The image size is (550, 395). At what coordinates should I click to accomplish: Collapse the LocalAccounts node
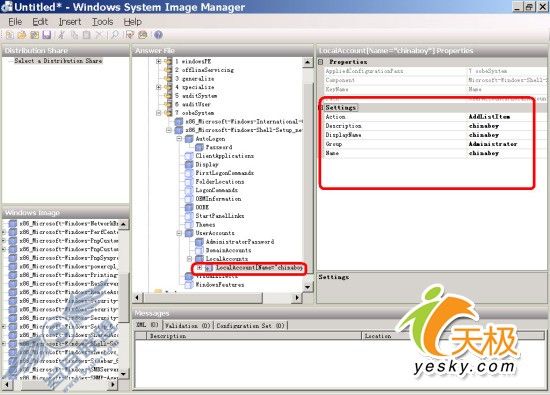tap(189, 259)
